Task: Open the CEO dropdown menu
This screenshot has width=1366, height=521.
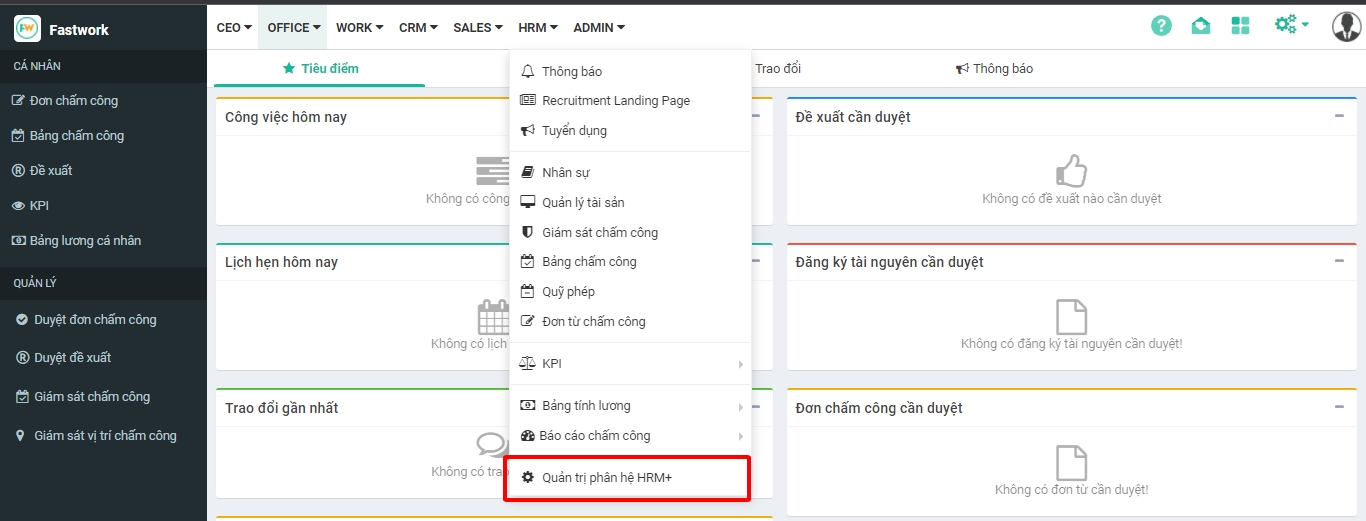Action: (x=234, y=28)
